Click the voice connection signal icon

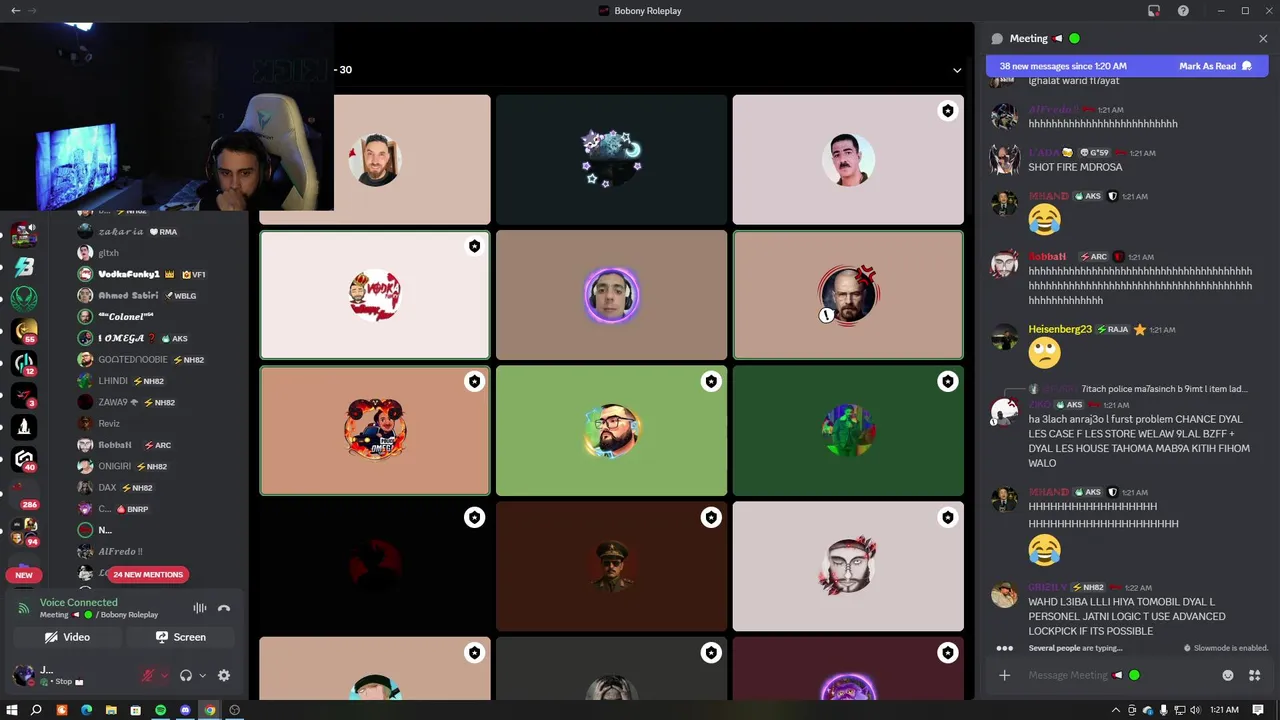23,608
